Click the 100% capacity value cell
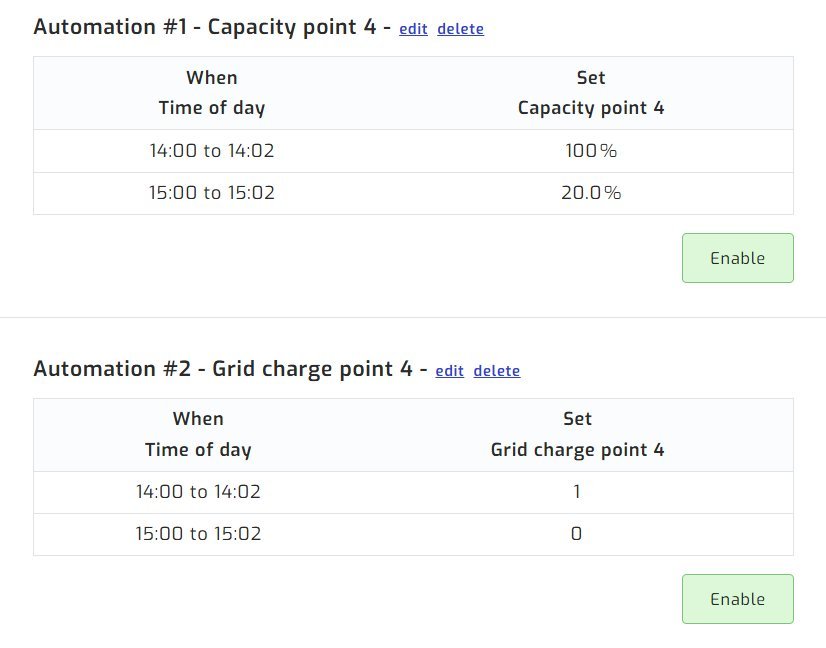826x648 pixels. 591,151
